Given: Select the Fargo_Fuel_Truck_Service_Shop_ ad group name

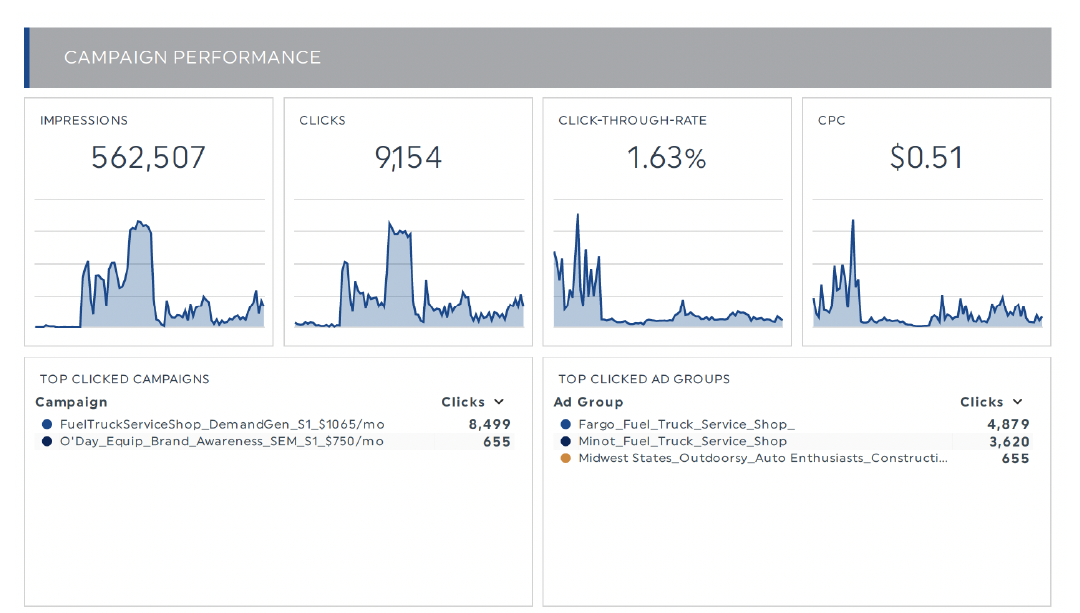Looking at the screenshot, I should pyautogui.click(x=686, y=424).
